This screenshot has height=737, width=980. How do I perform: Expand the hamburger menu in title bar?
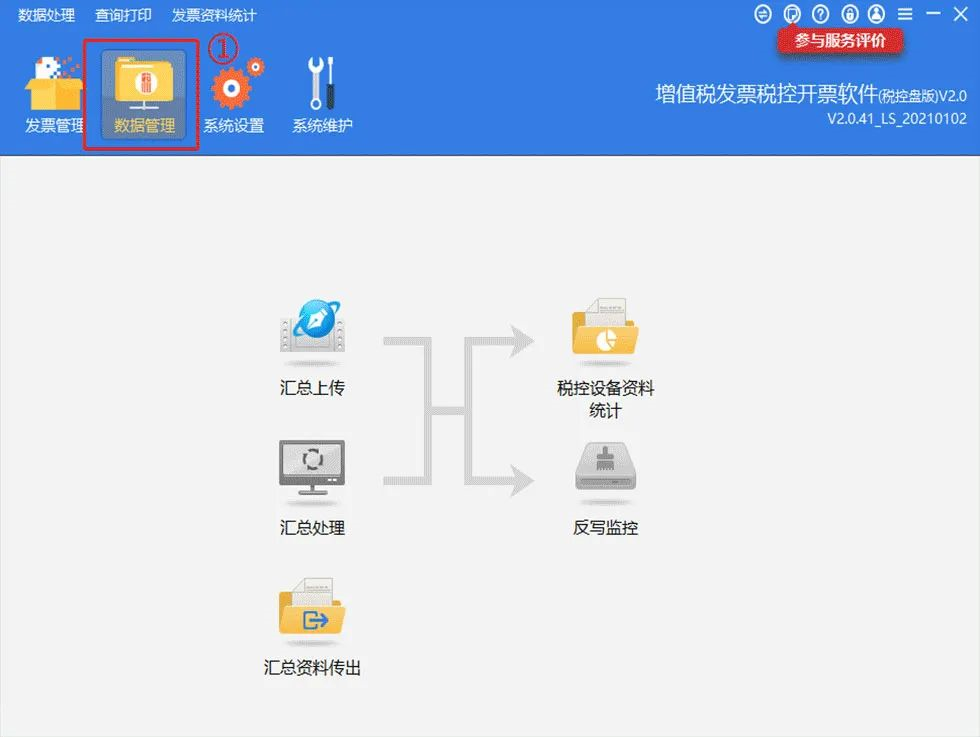pyautogui.click(x=905, y=14)
